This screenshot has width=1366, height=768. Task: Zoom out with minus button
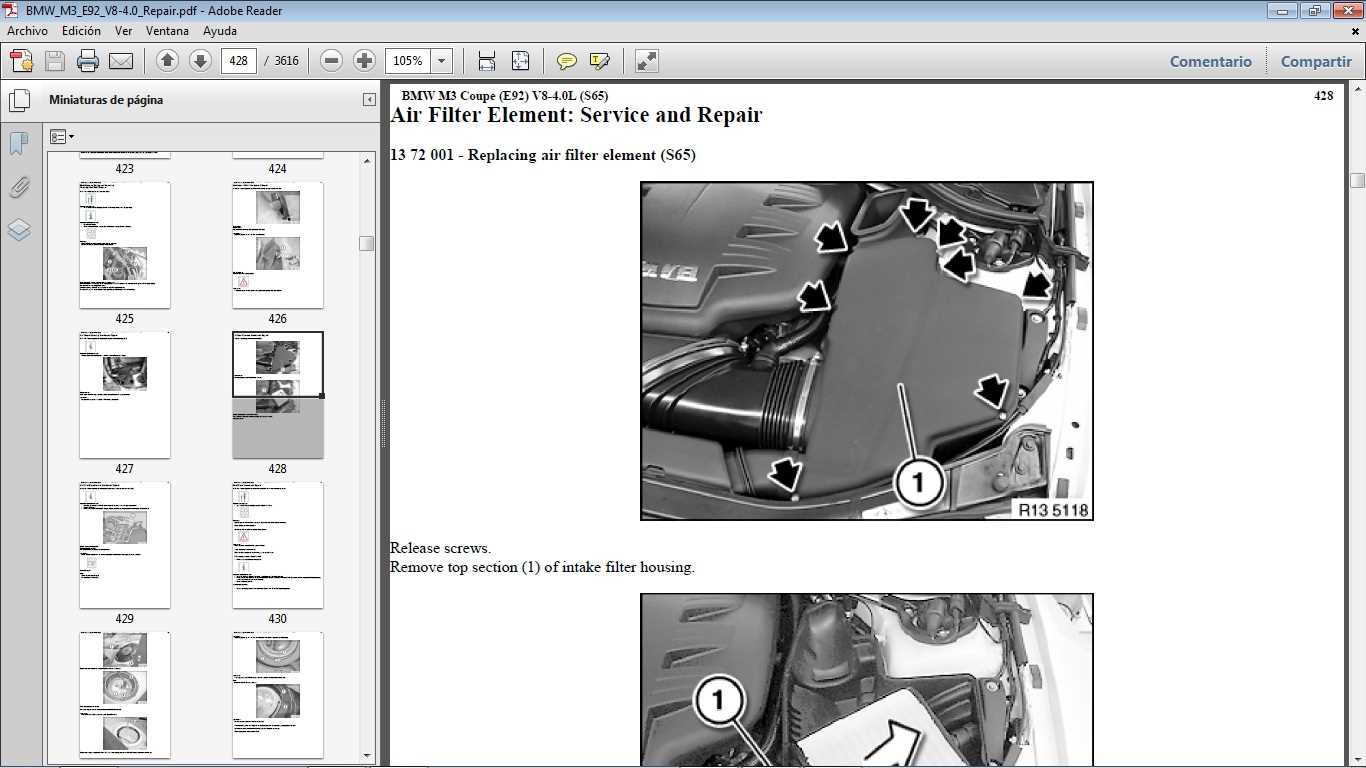click(332, 61)
